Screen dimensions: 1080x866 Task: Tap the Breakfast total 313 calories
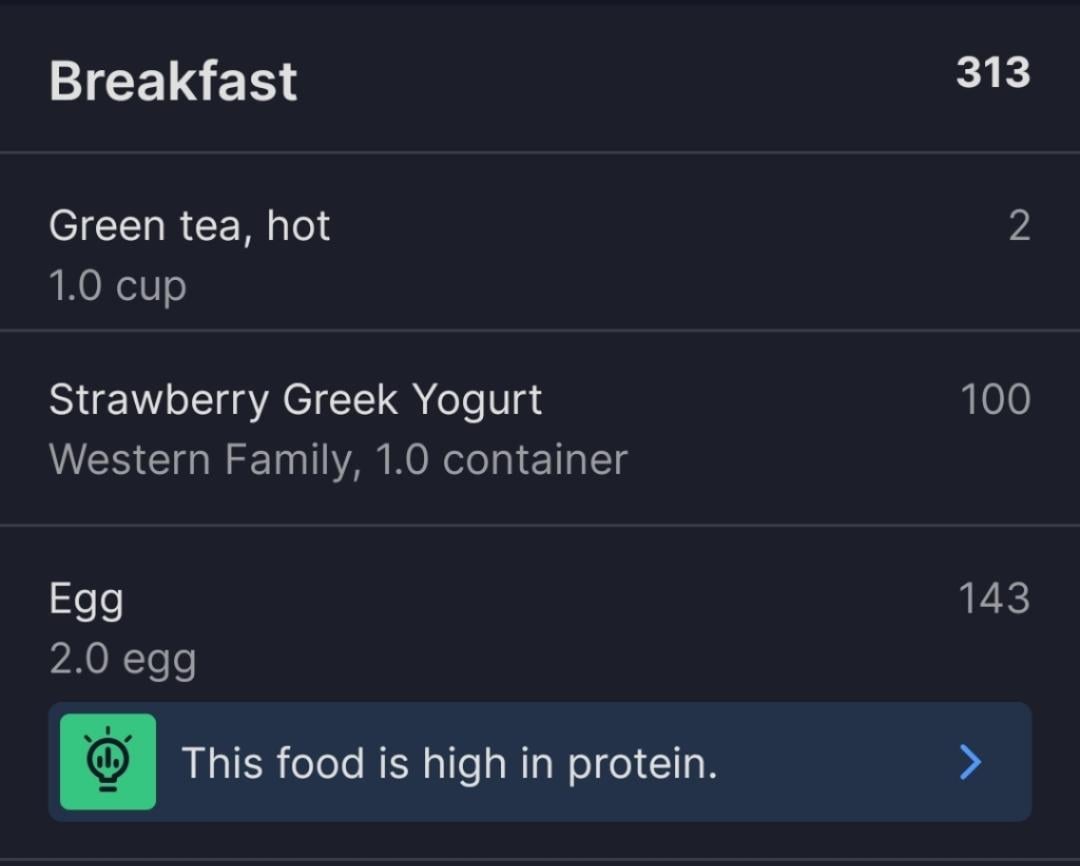(x=993, y=73)
